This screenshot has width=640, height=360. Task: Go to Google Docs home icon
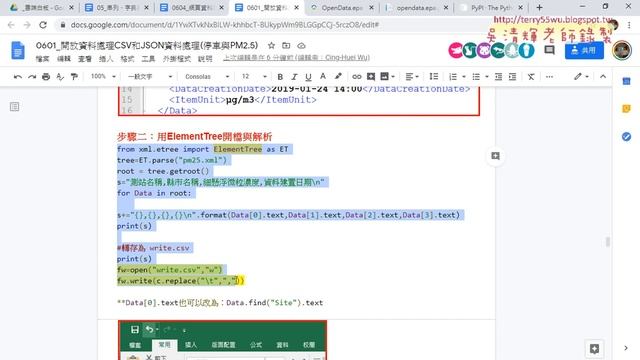coord(18,51)
